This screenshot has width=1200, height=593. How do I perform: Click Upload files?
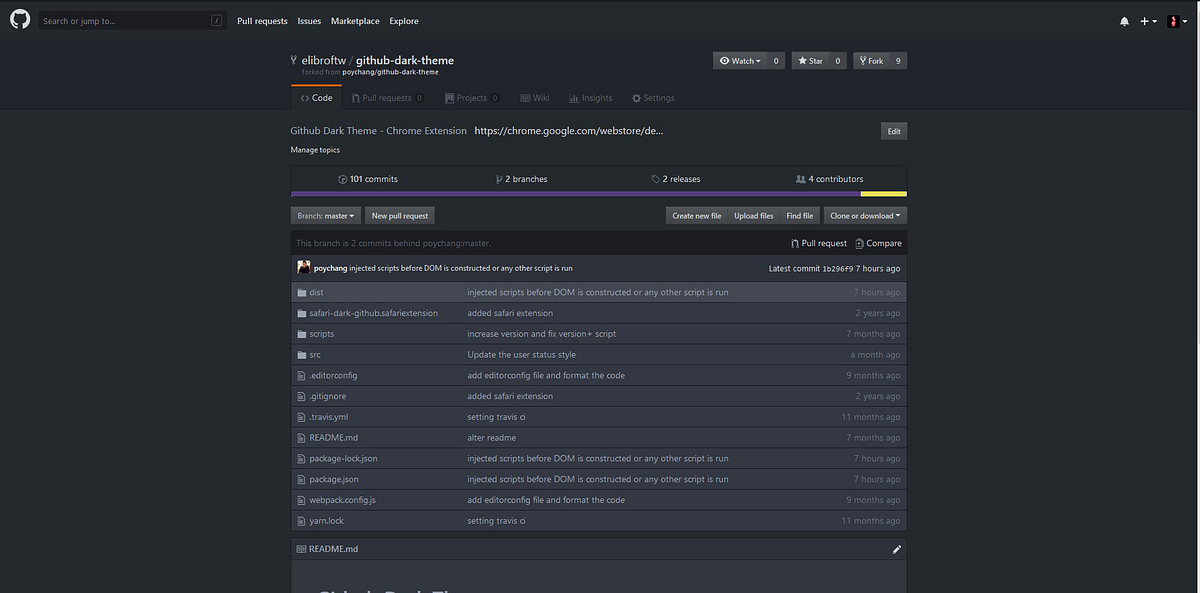click(x=754, y=215)
